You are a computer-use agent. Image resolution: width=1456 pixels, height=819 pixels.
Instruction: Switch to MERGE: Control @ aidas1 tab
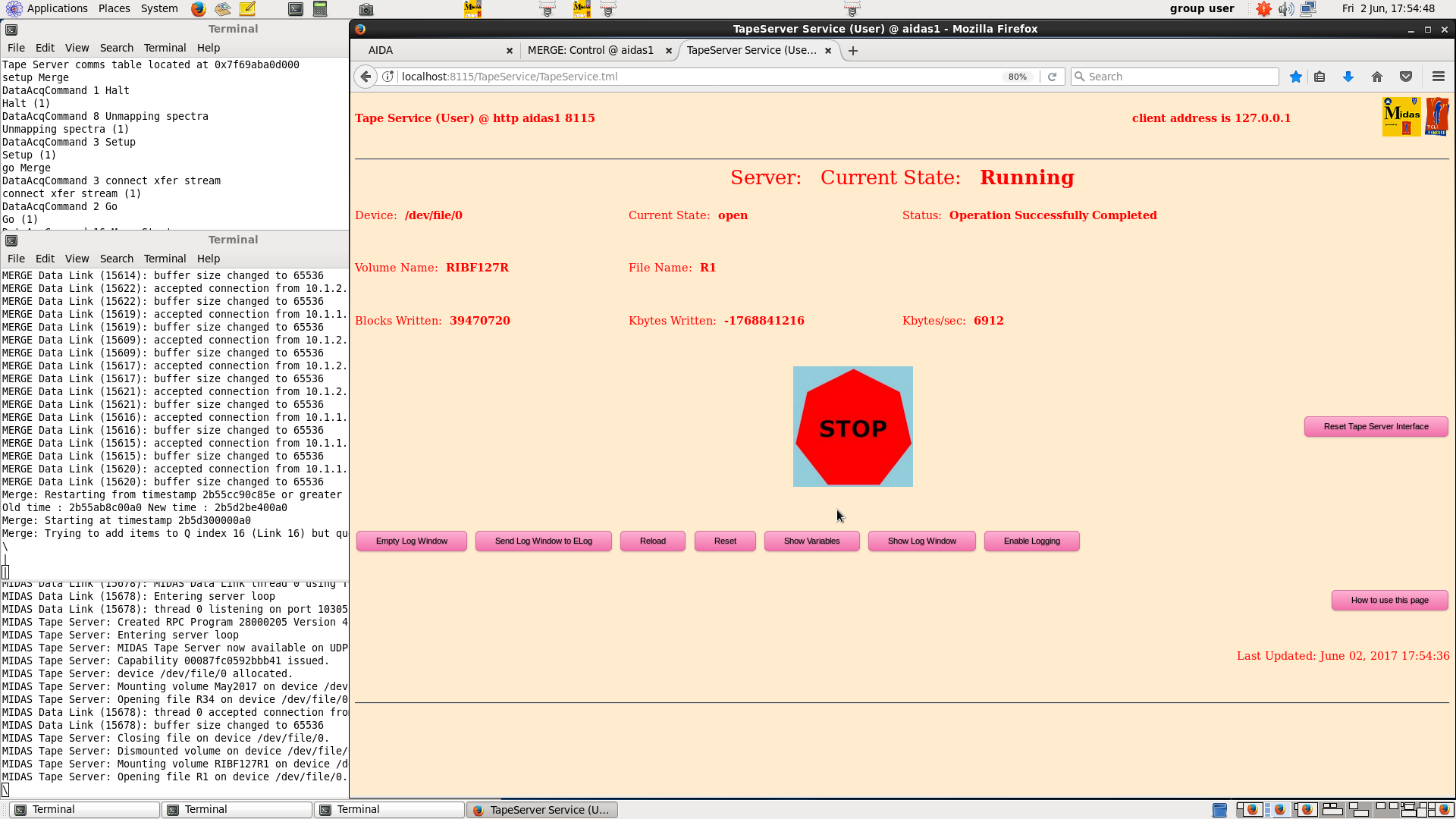pos(590,50)
